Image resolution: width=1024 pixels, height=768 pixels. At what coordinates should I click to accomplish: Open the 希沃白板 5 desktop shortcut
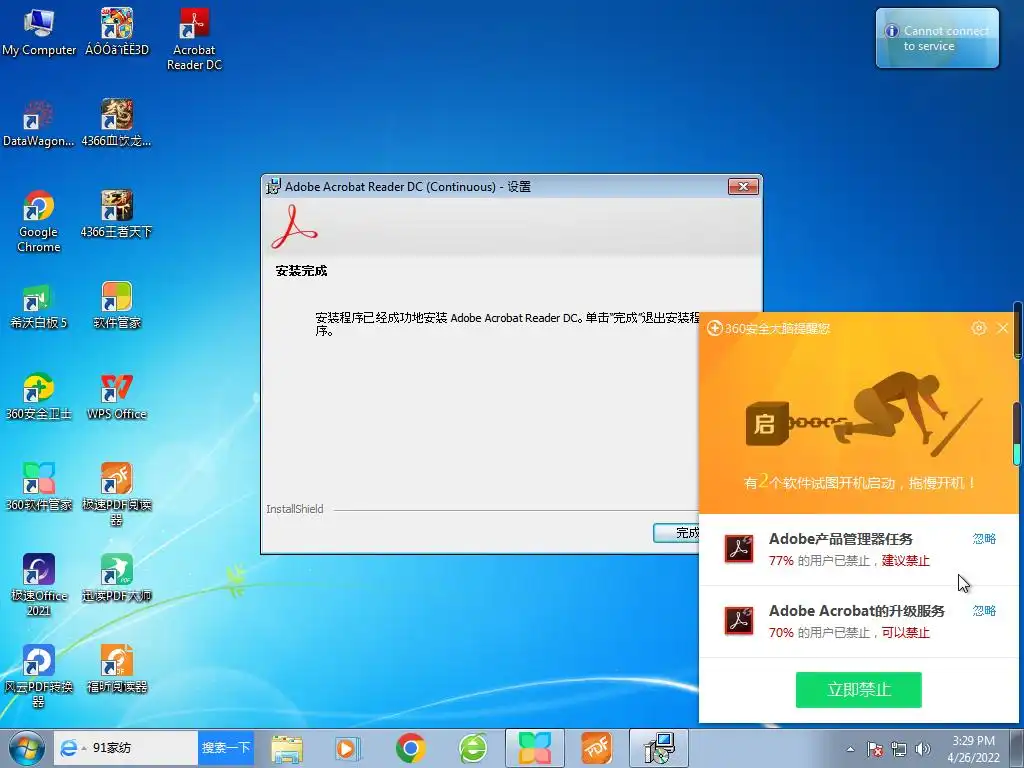point(39,306)
